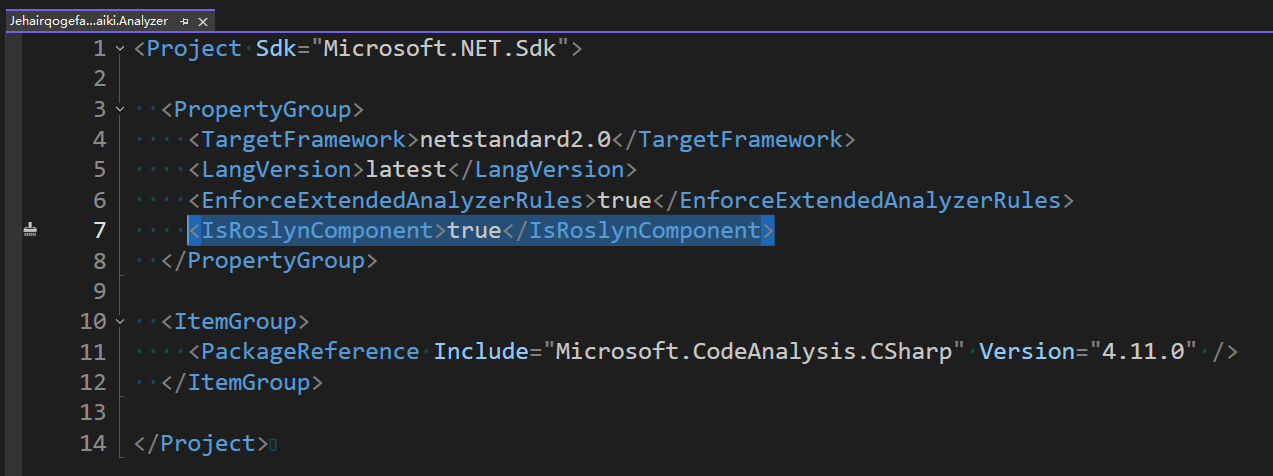Image resolution: width=1273 pixels, height=476 pixels.
Task: Pin the Analyzer document tab
Action: pyautogui.click(x=185, y=20)
